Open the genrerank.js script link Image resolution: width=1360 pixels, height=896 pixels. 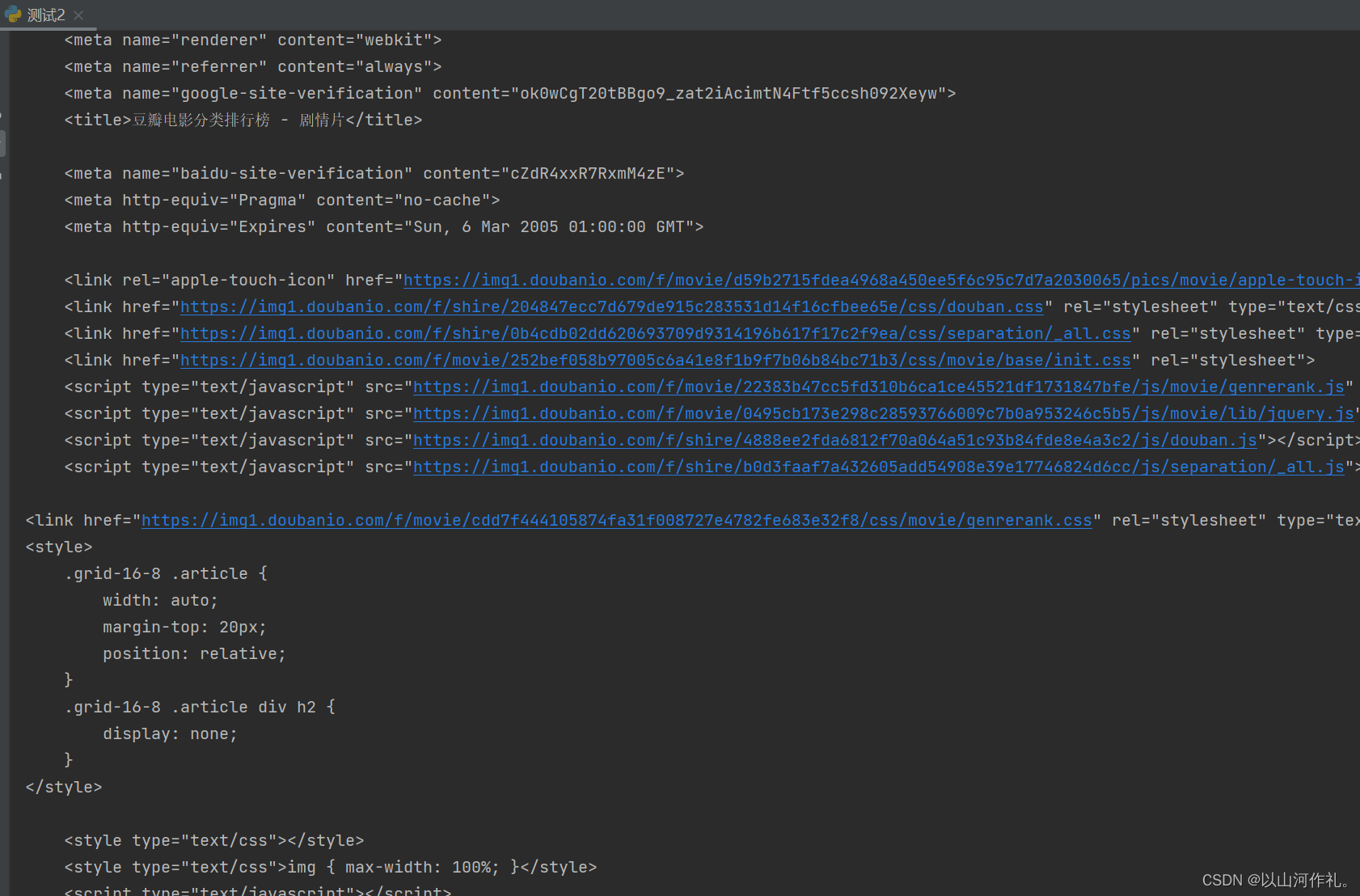pos(879,387)
